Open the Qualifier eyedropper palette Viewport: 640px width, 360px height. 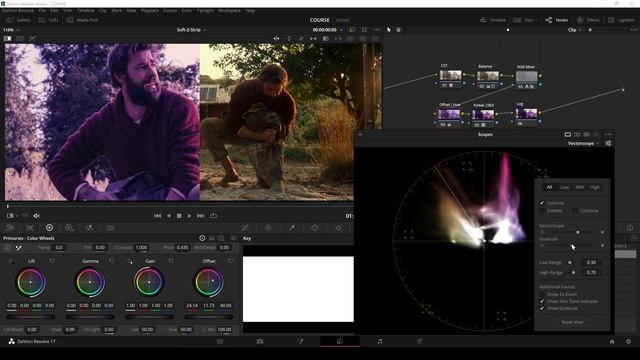(292, 228)
